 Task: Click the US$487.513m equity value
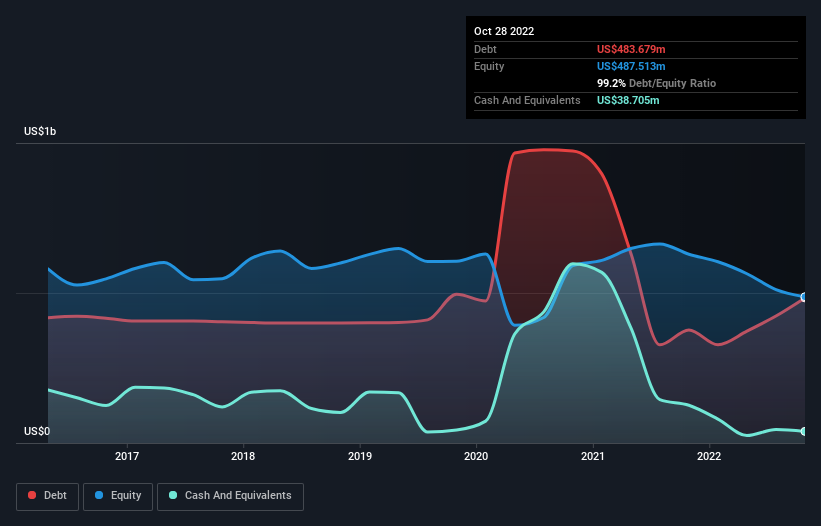click(x=631, y=66)
